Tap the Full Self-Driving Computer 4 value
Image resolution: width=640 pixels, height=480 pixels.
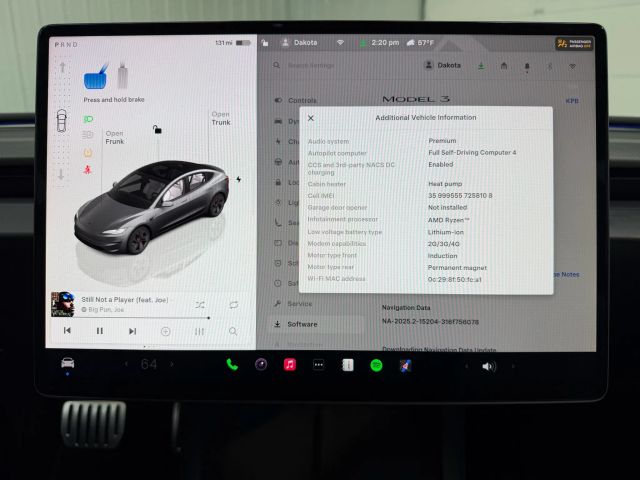click(x=472, y=152)
